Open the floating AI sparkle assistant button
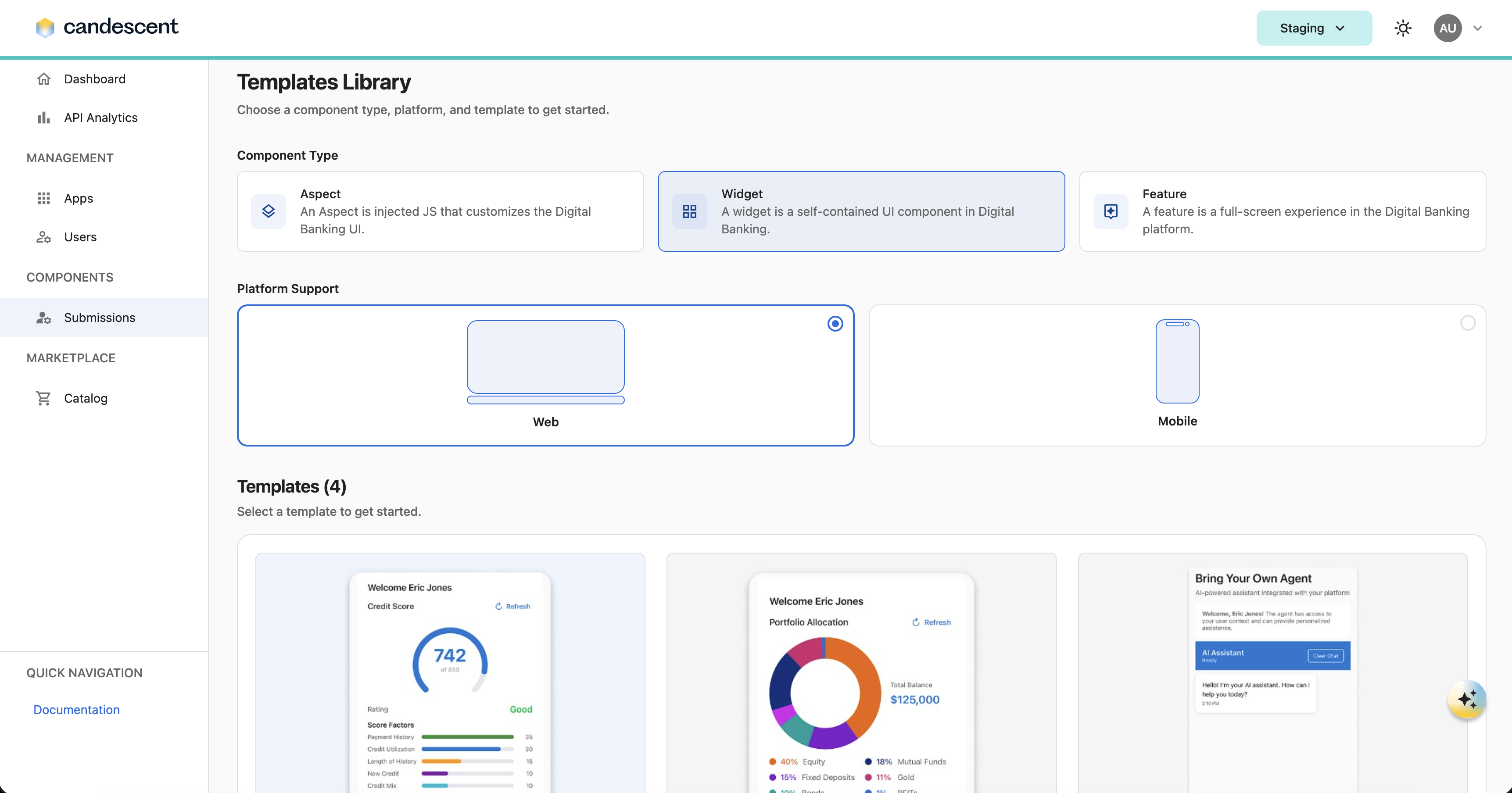The image size is (1512, 793). (x=1467, y=699)
